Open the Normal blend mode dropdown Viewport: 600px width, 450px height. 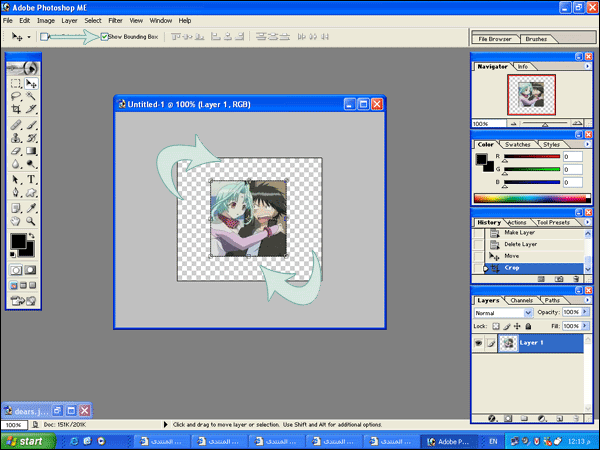coord(528,313)
